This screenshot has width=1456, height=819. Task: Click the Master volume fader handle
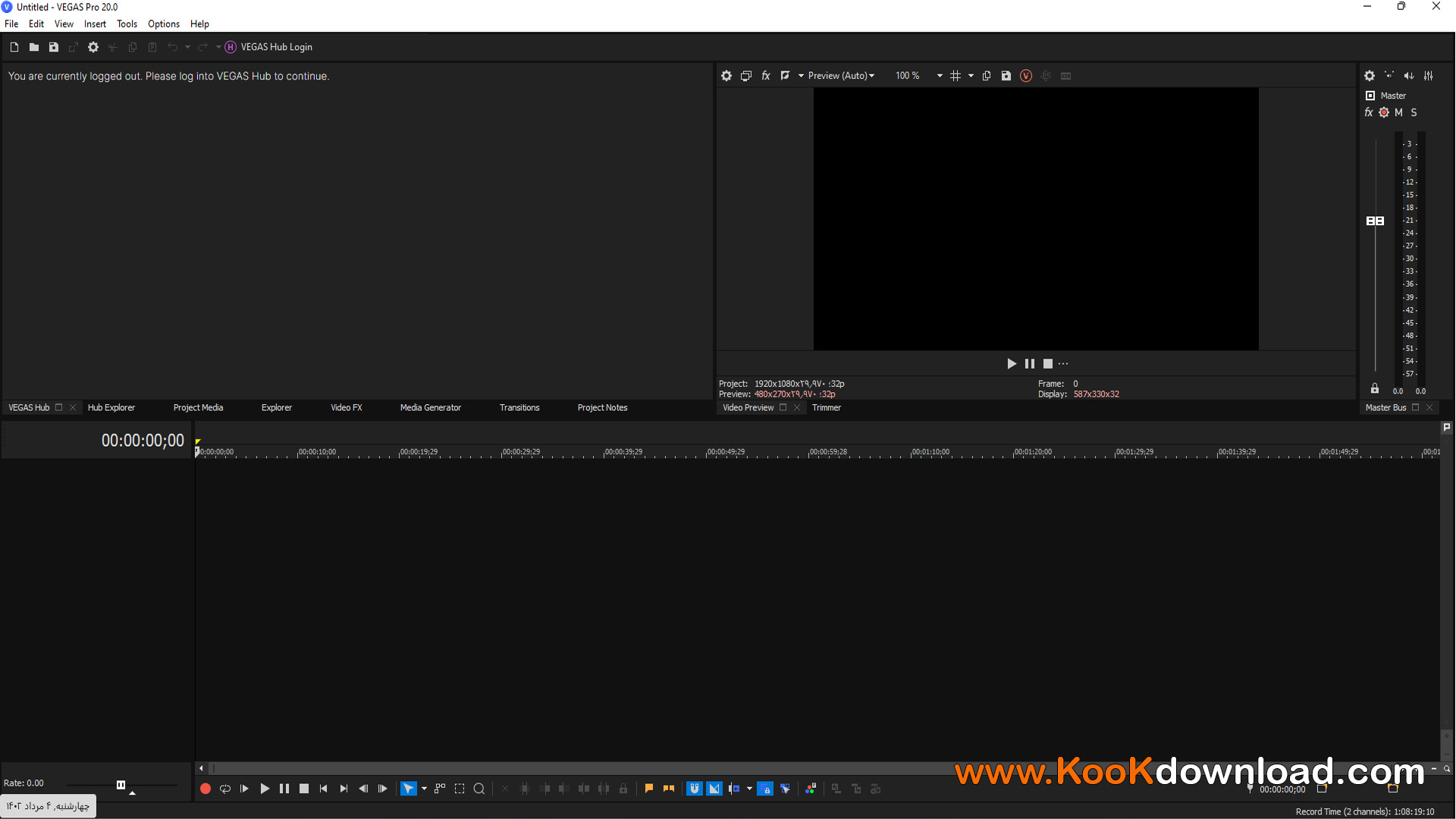click(x=1375, y=221)
